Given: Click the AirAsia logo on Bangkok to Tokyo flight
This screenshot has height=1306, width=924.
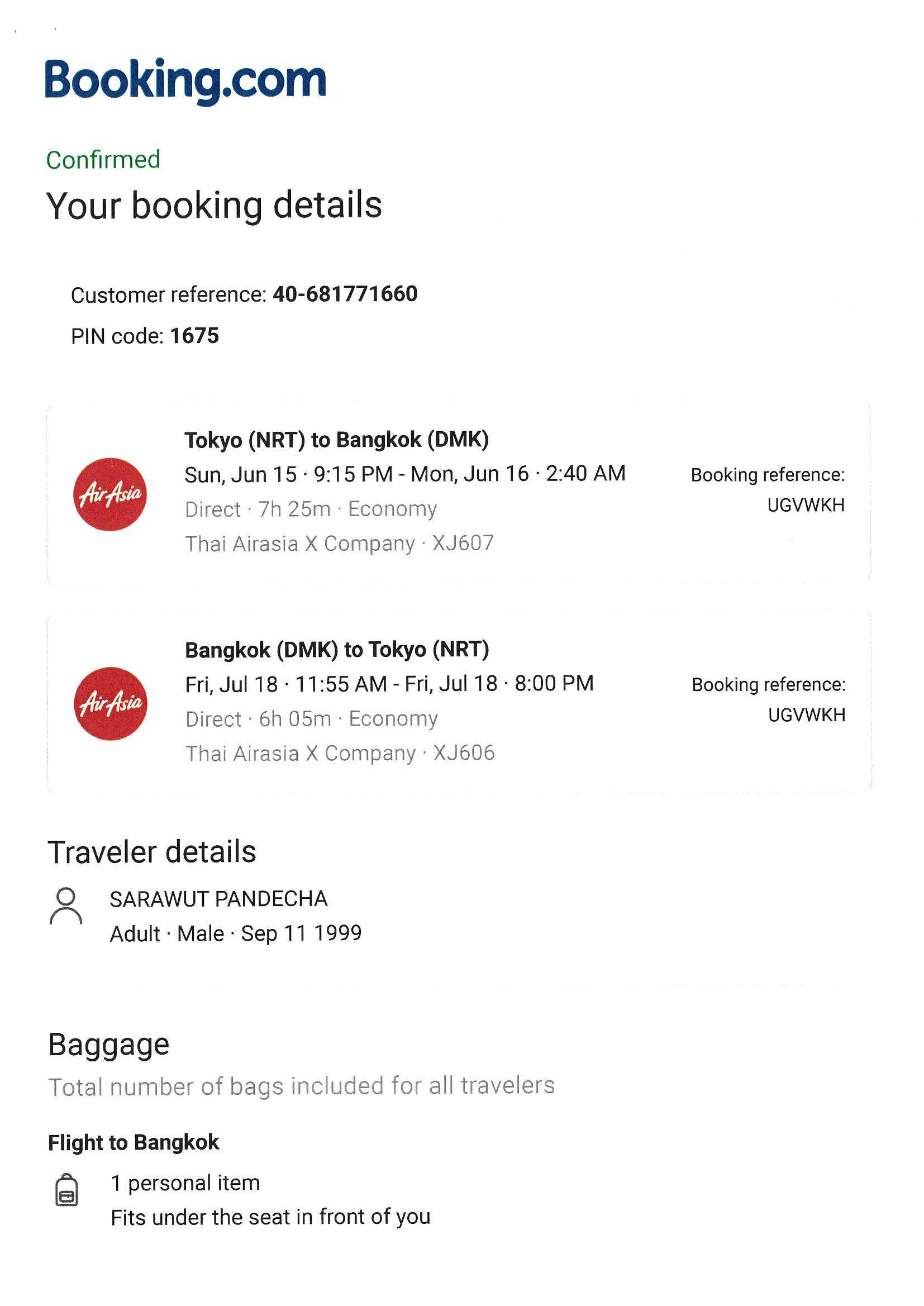Looking at the screenshot, I should point(111,703).
